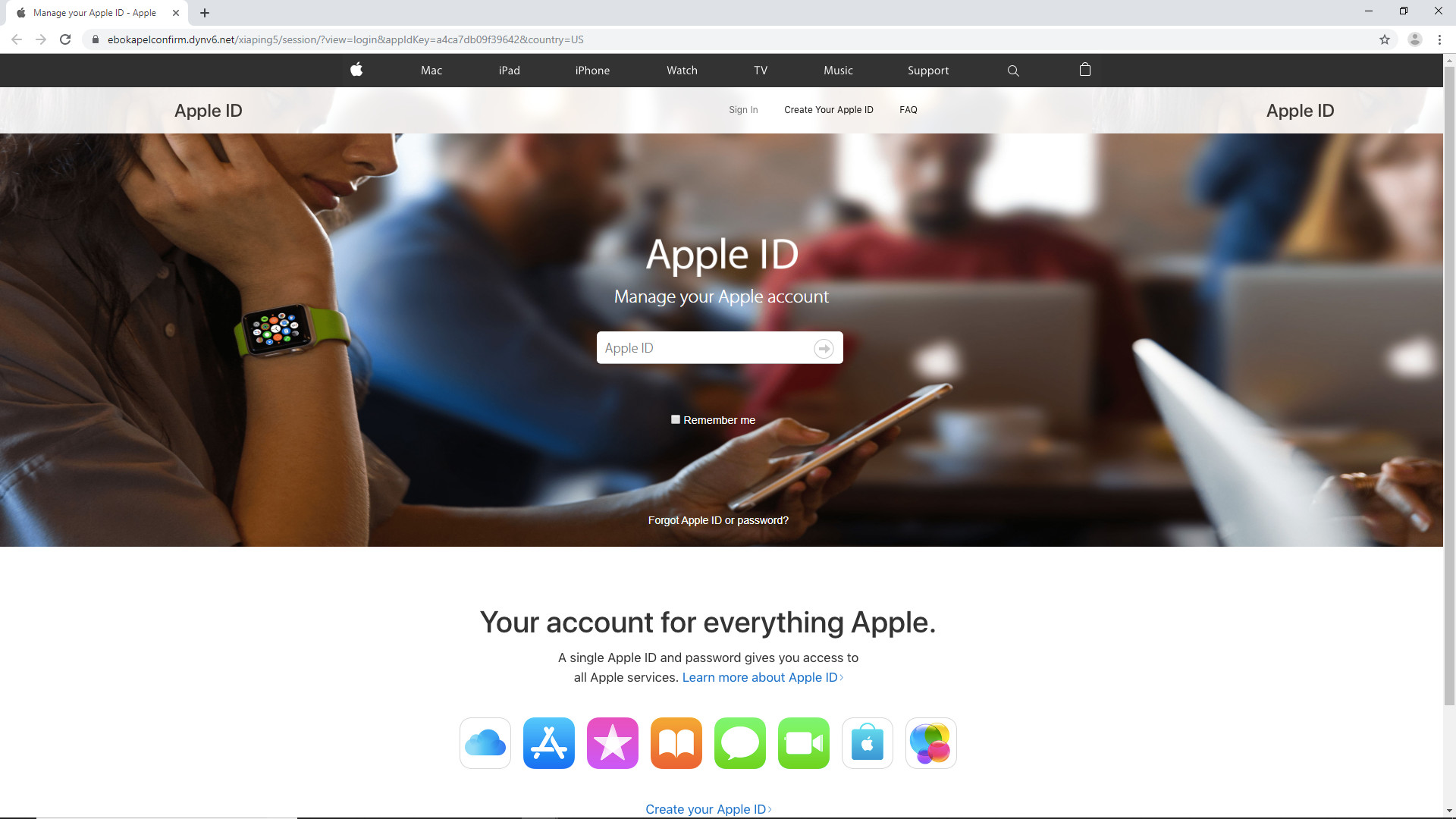Open the Messages app icon

coord(740,742)
